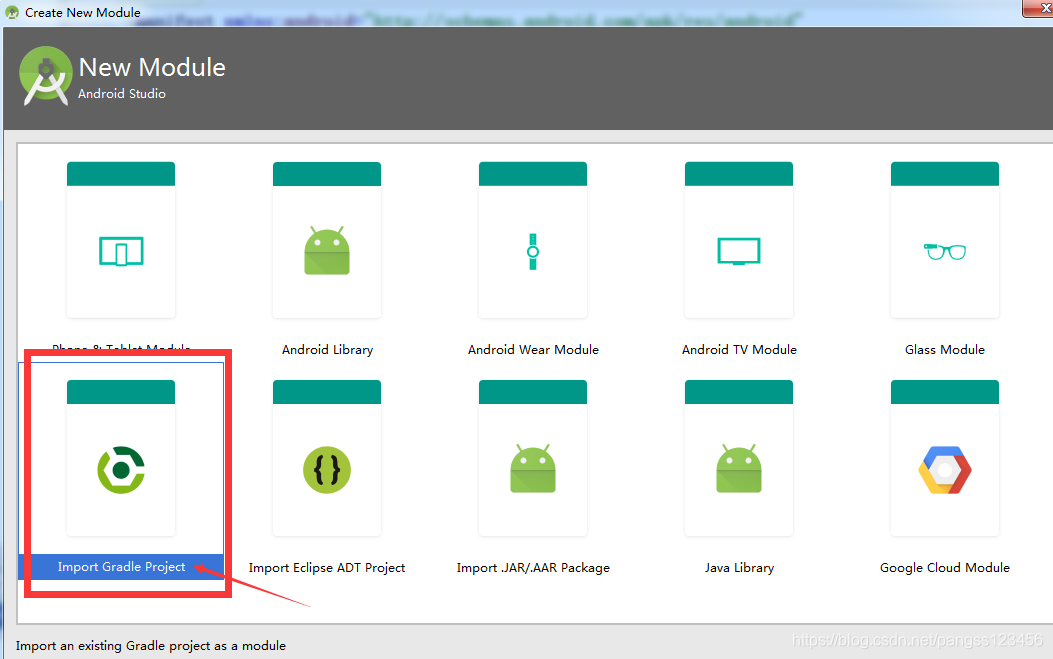The width and height of the screenshot is (1053, 659).
Task: Click the Google Cloud Module label
Action: coord(945,568)
